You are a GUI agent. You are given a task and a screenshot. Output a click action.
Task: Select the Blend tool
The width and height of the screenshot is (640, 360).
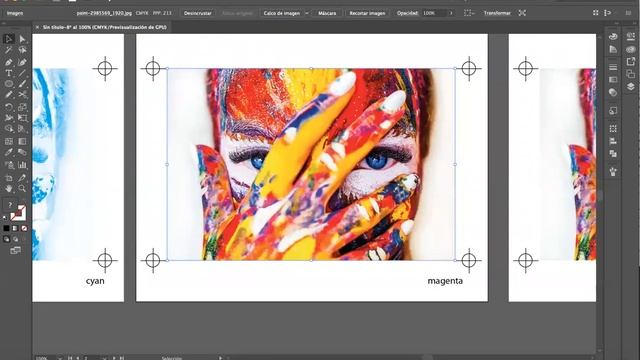22,152
